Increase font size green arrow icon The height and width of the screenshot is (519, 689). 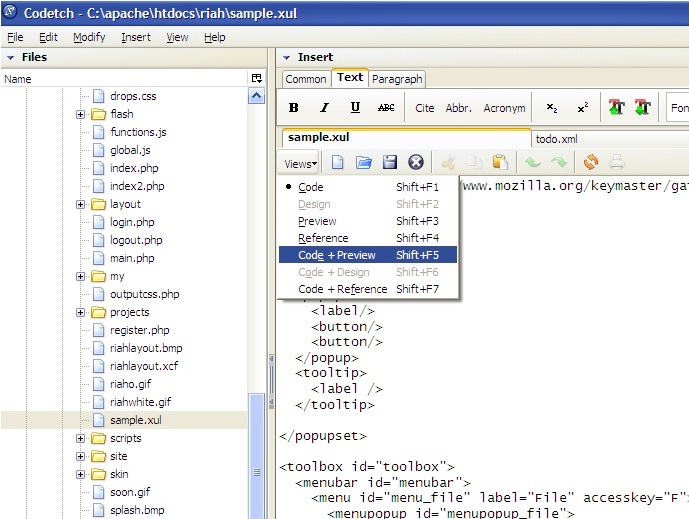click(616, 107)
